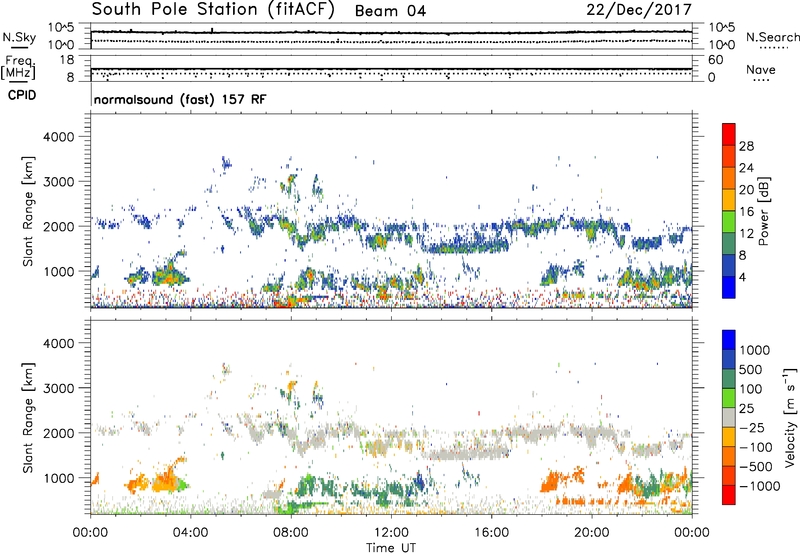Click the '18' frequency axis value

pyautogui.click(x=67, y=60)
